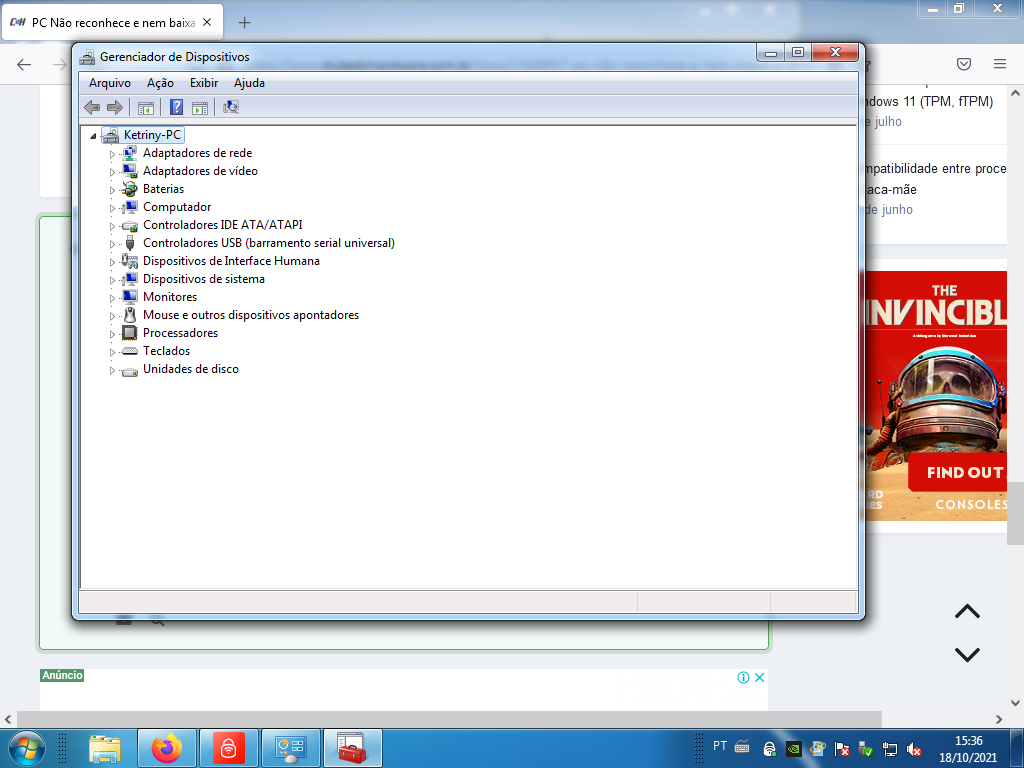Expand the Baterias category
Image resolution: width=1024 pixels, height=768 pixels.
tap(112, 190)
